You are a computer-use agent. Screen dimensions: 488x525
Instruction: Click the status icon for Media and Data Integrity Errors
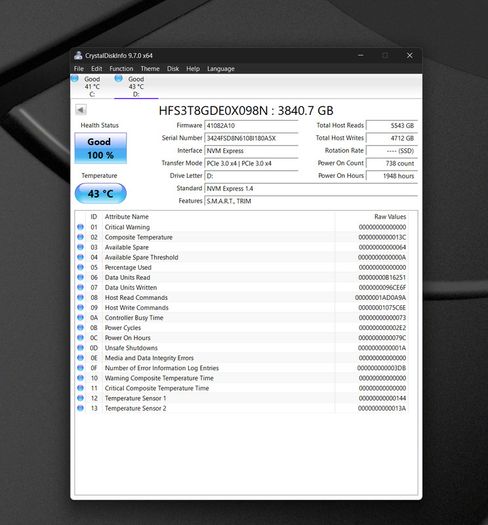pos(80,357)
